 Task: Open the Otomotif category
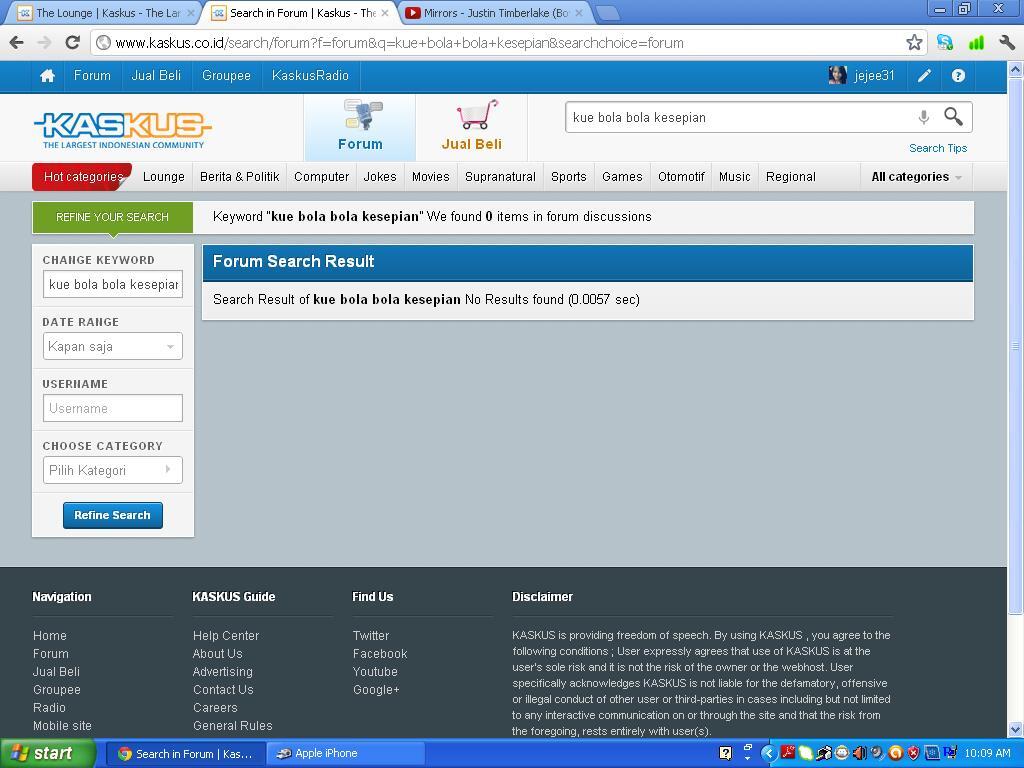tap(680, 177)
